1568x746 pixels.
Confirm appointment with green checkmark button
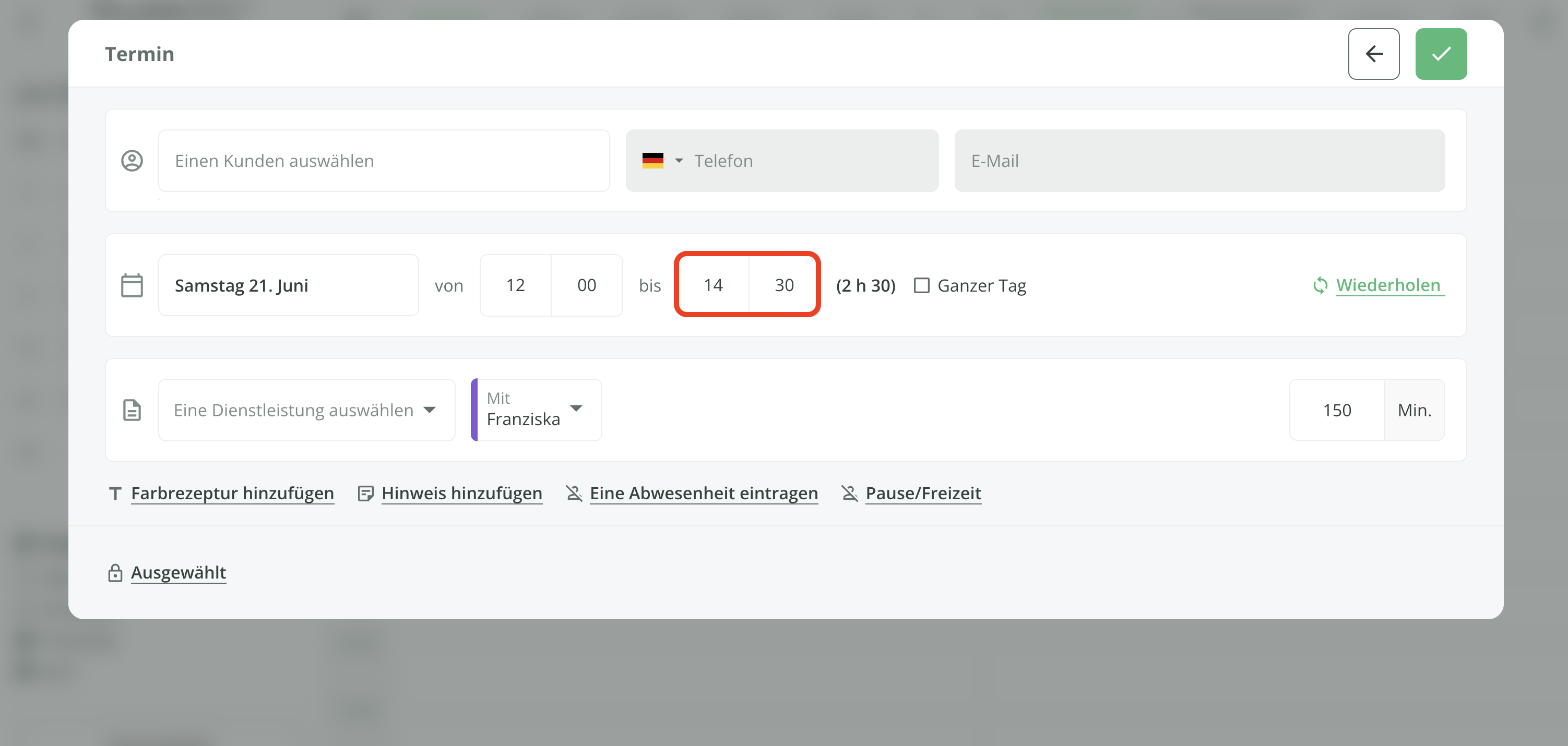[1440, 54]
